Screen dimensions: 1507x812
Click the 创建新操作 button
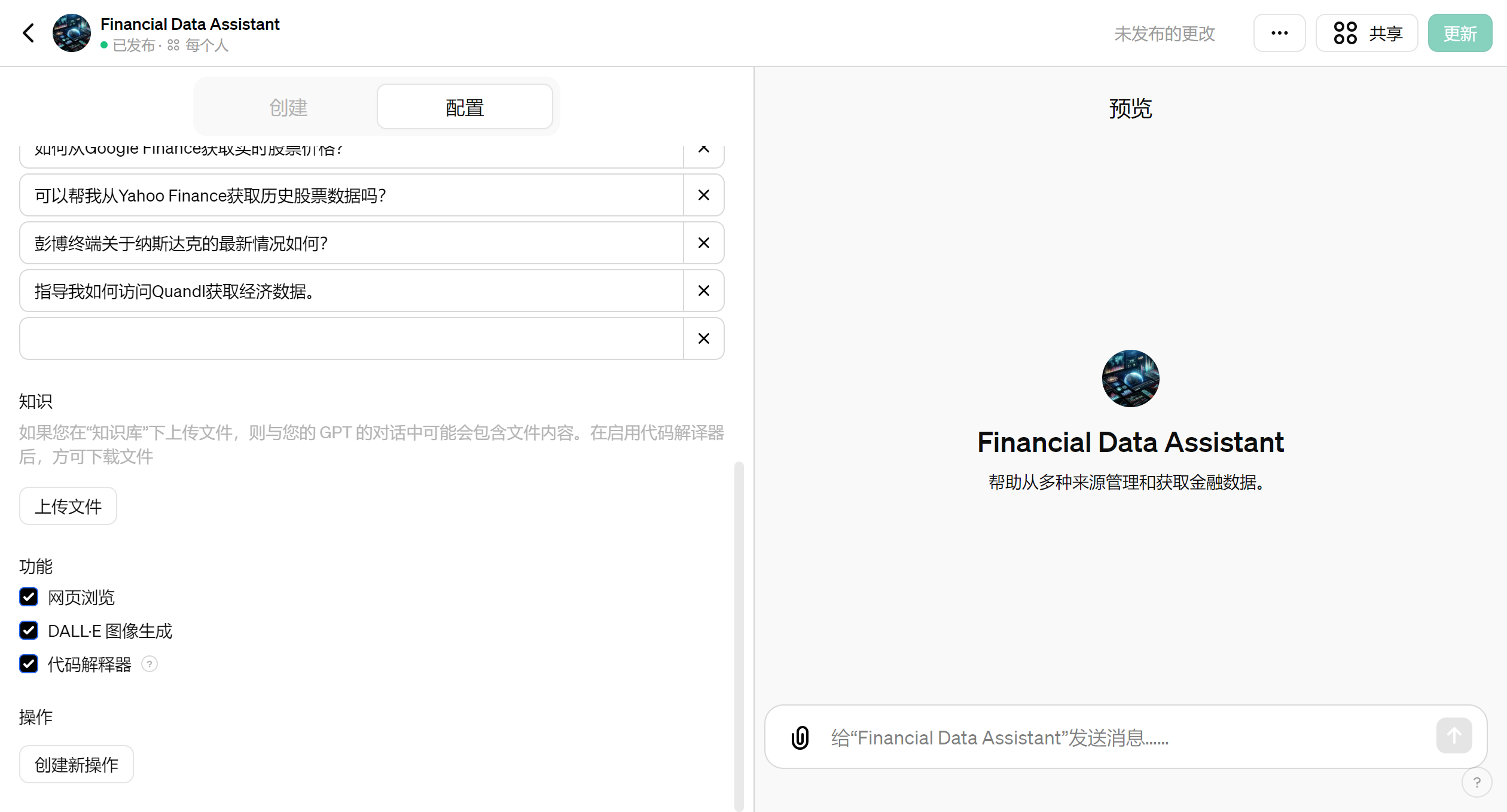[x=77, y=764]
